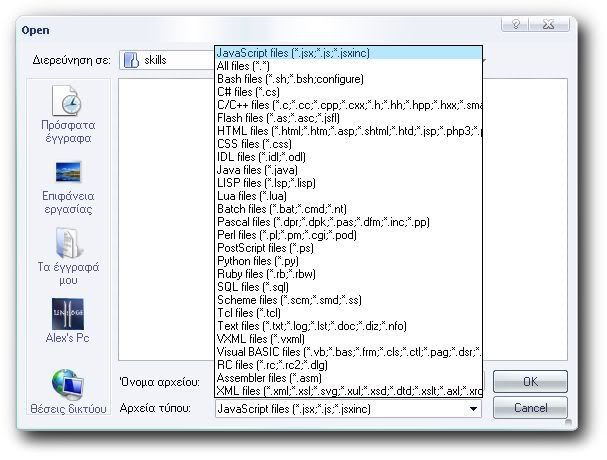The image size is (607, 460).
Task: Select Tcl files (*.tcl) option
Action: pos(348,313)
